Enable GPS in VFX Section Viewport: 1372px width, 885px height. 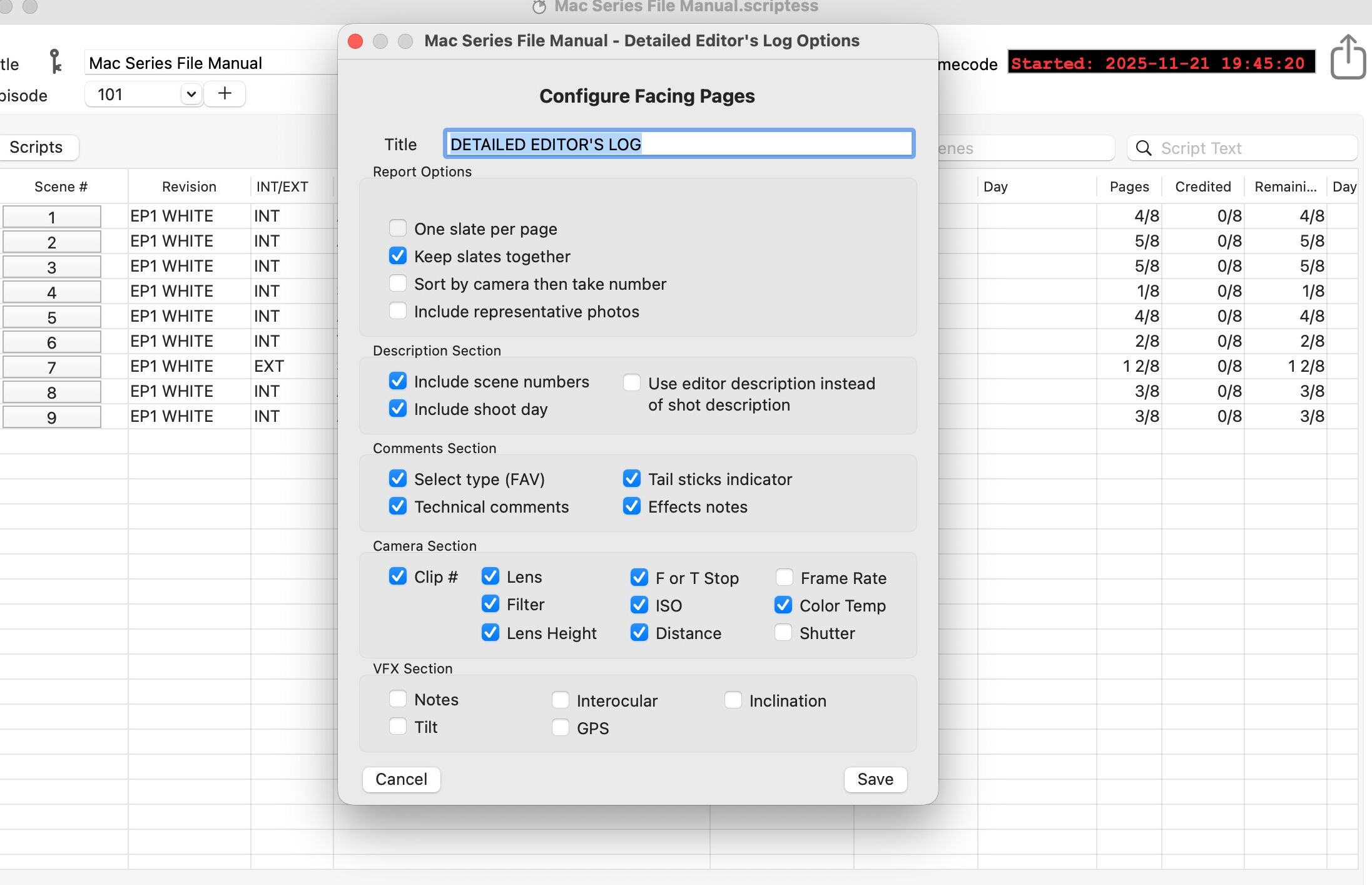(x=561, y=727)
